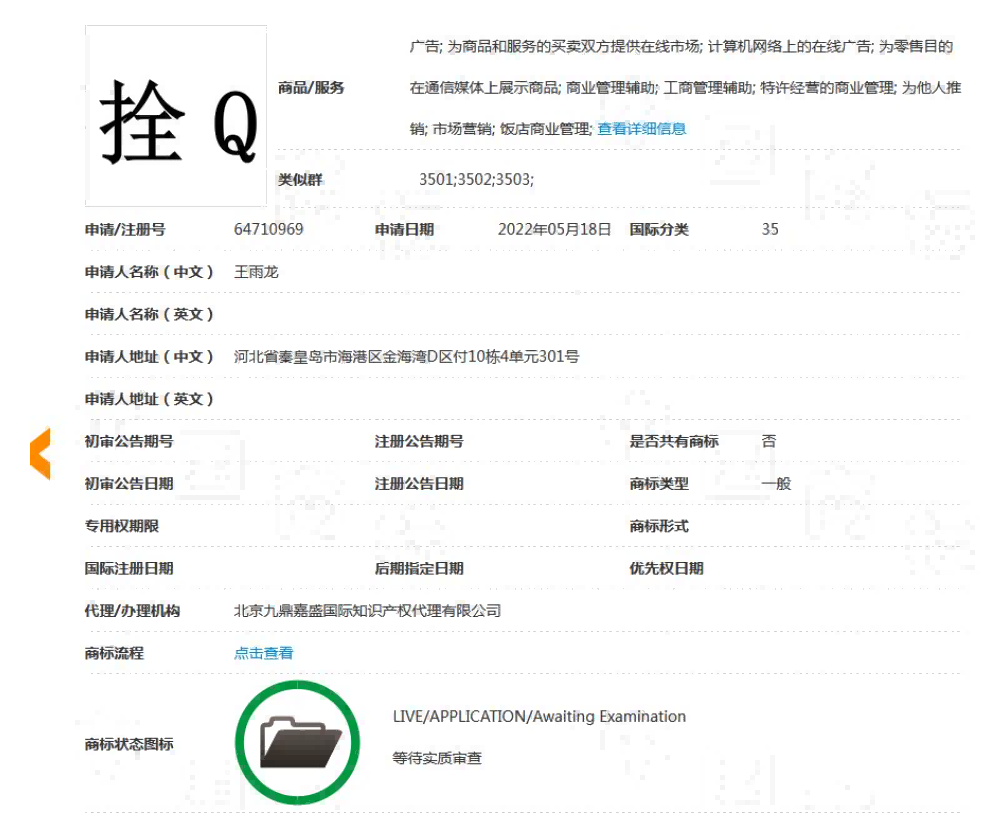Image resolution: width=989 pixels, height=823 pixels.
Task: Click the 拴Q trademark image thumbnail
Action: (x=176, y=116)
